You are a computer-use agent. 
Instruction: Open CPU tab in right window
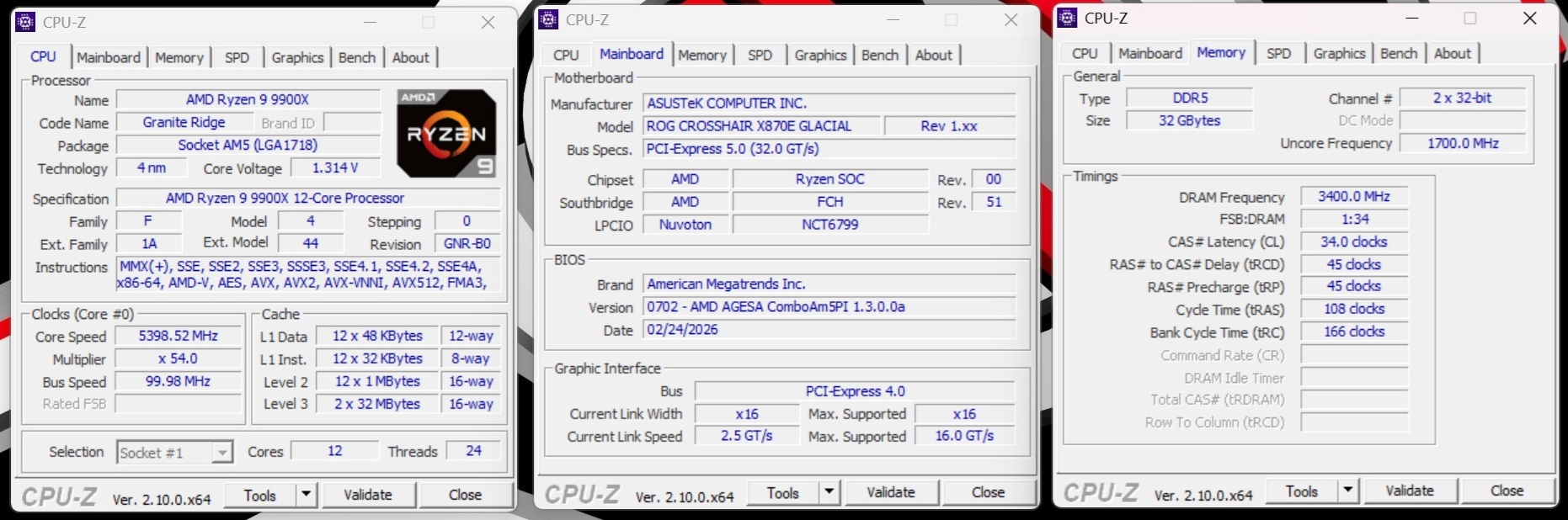tap(1085, 53)
